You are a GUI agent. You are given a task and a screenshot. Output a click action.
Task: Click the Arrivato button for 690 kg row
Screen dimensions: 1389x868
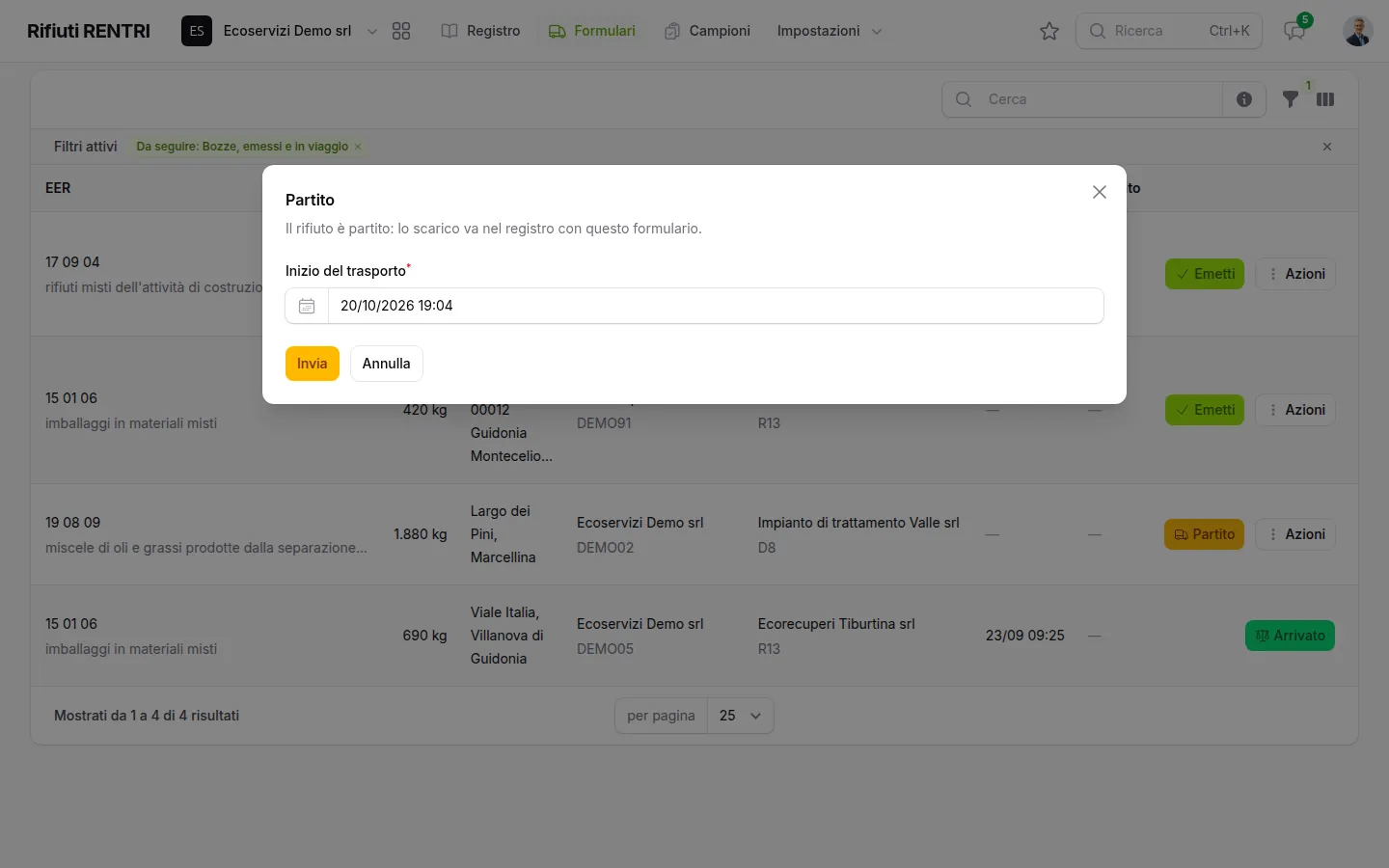(x=1290, y=636)
